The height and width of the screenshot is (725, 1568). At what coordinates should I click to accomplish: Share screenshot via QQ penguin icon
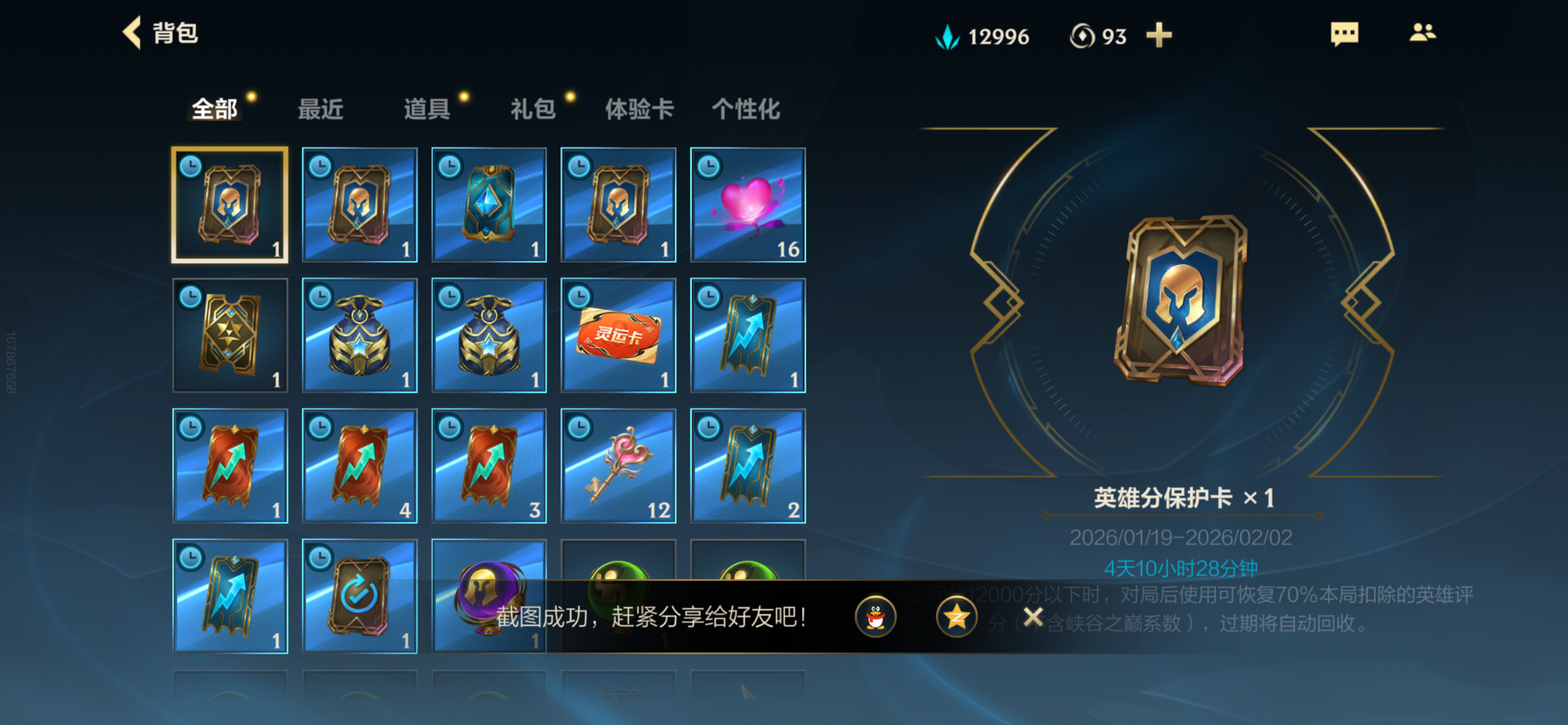875,617
